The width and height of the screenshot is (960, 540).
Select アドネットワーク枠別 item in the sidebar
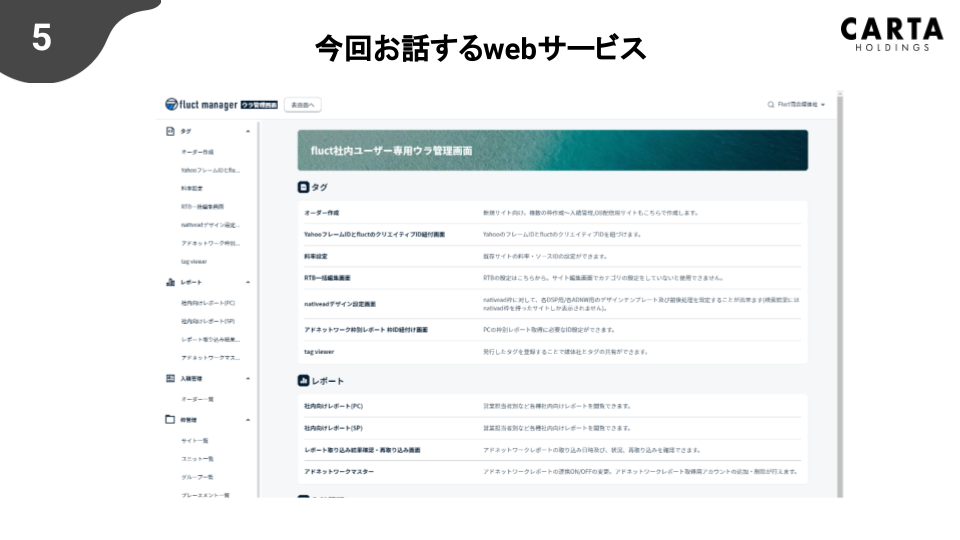coord(210,244)
